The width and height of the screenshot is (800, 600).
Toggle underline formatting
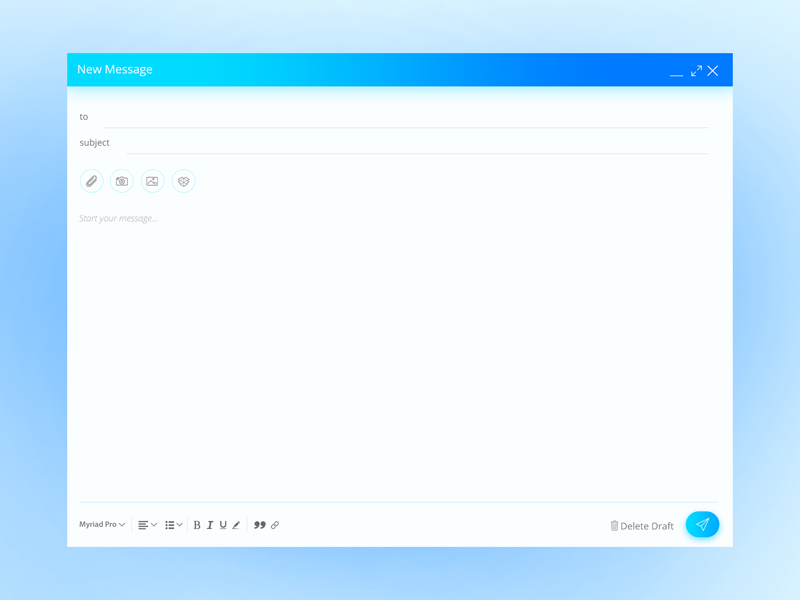222,524
